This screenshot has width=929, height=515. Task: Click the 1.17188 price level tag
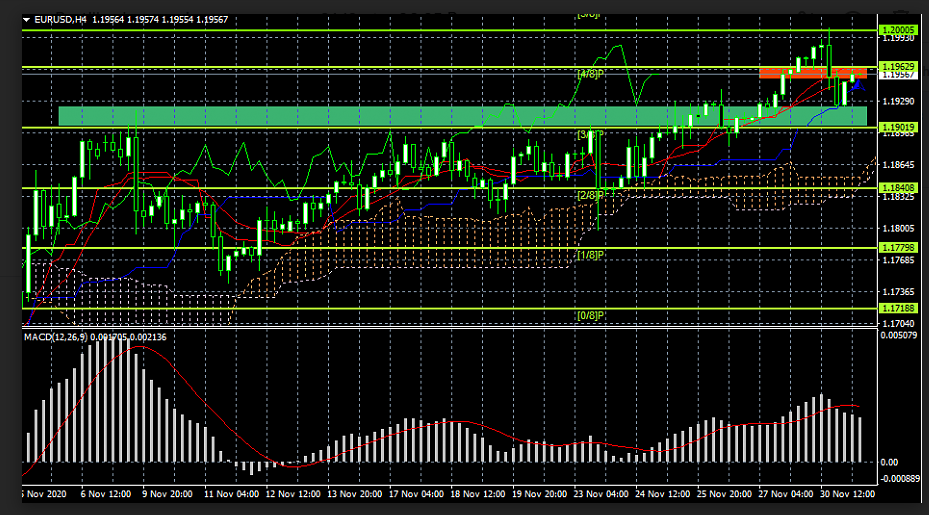point(899,309)
